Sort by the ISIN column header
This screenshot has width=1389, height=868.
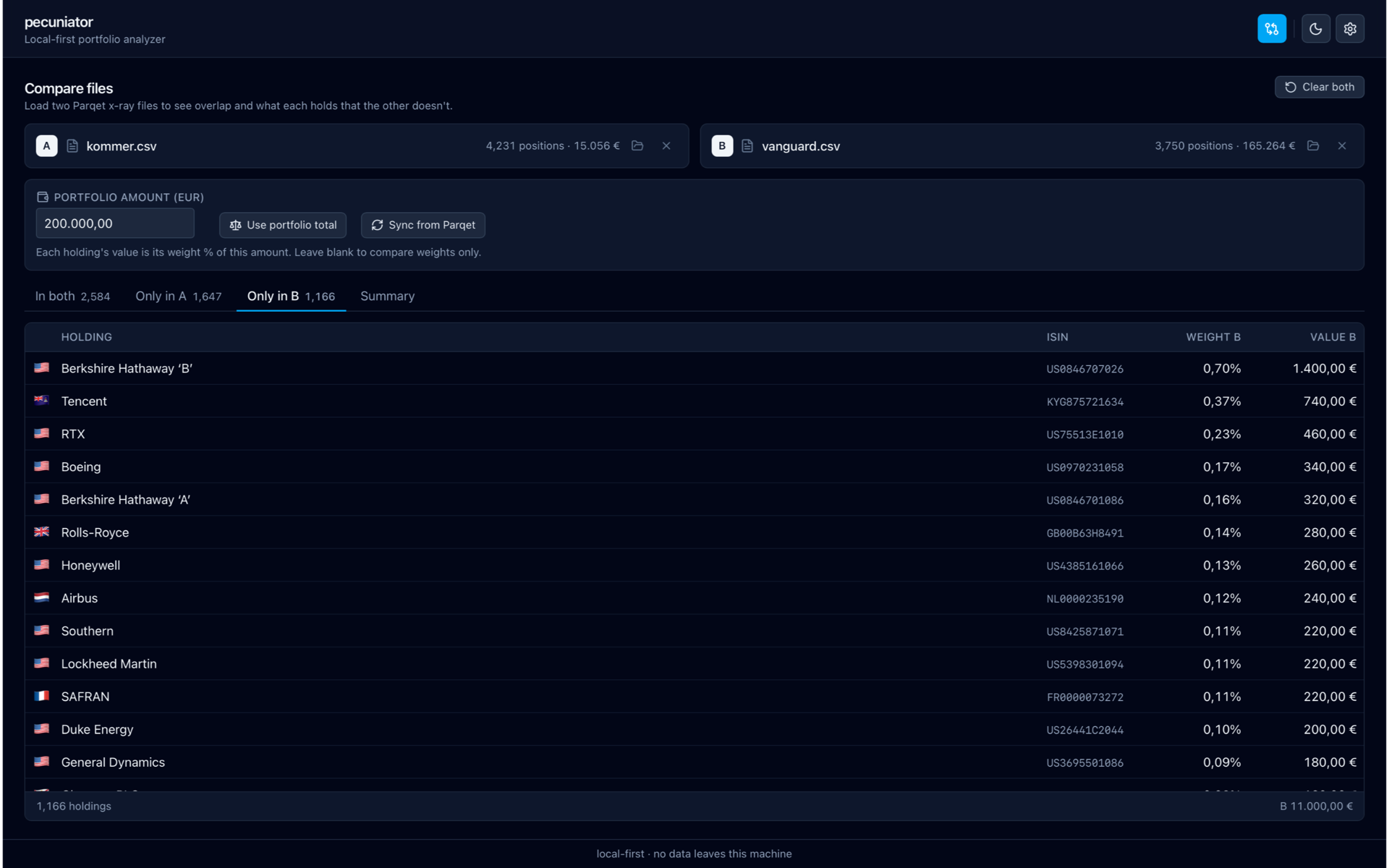pyautogui.click(x=1057, y=337)
